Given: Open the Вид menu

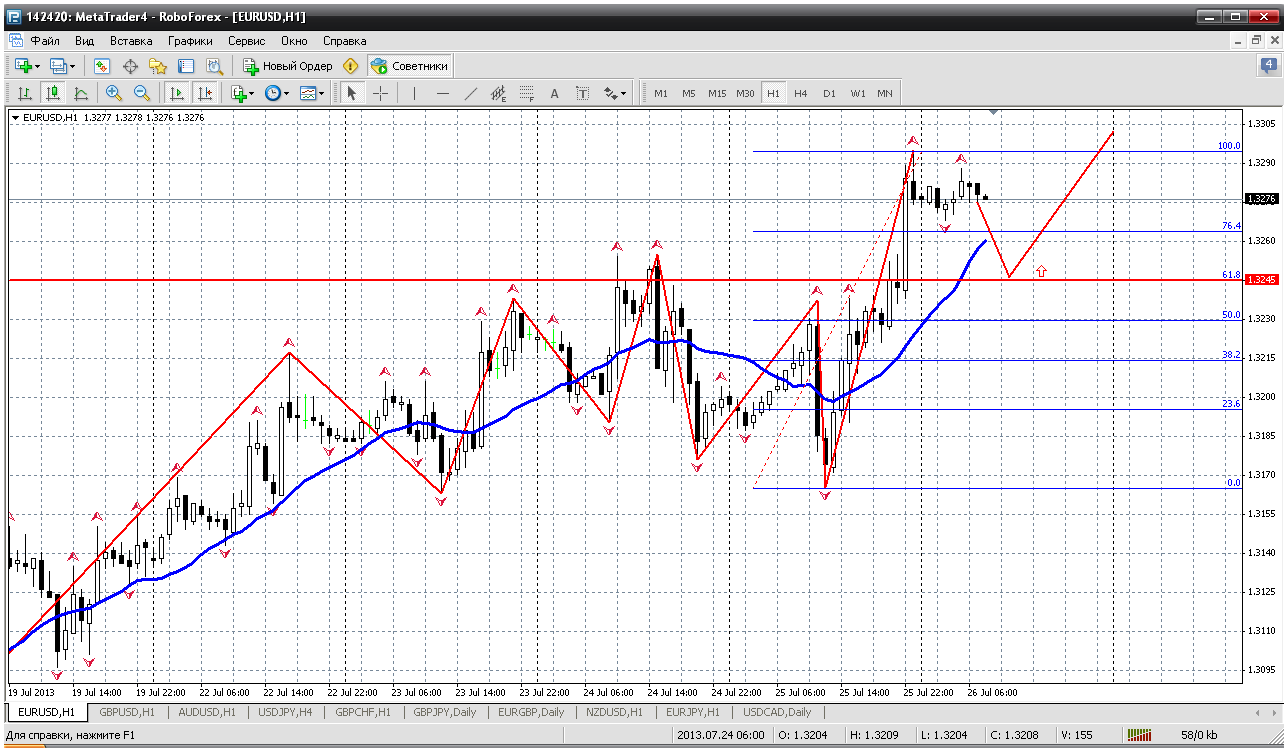Looking at the screenshot, I should coord(85,41).
